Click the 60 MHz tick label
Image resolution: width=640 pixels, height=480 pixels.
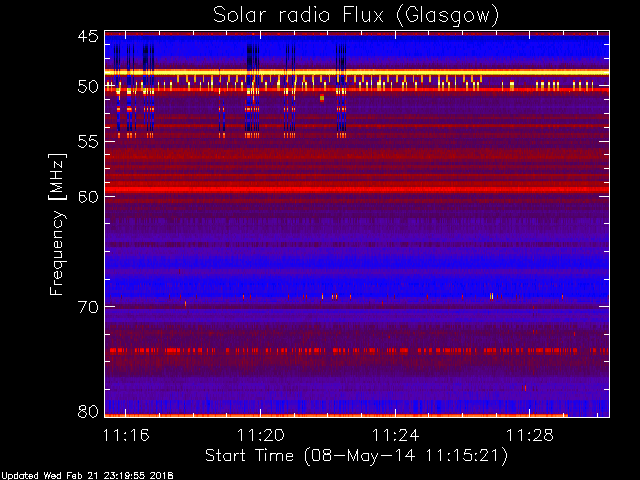(88, 196)
